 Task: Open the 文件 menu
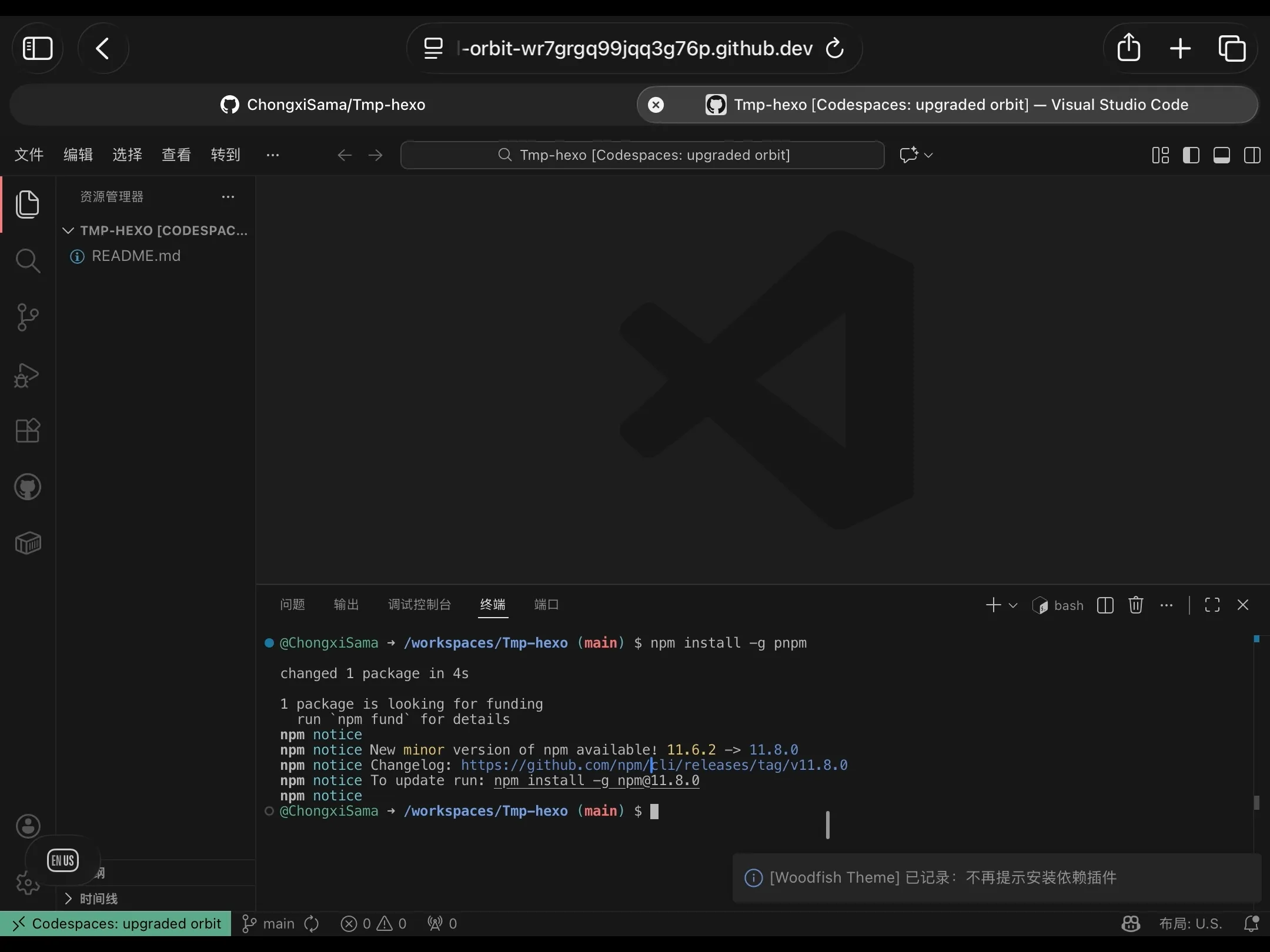click(29, 155)
